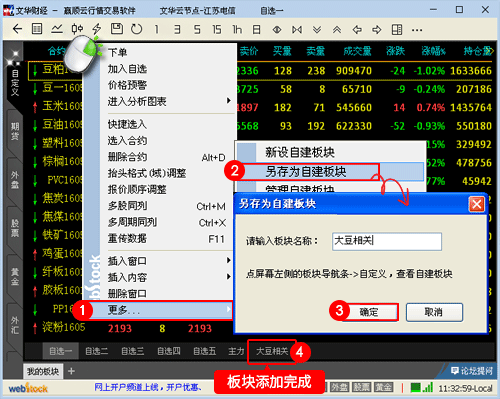Select the 3-minute period button
The image size is (500, 399).
pos(177,30)
